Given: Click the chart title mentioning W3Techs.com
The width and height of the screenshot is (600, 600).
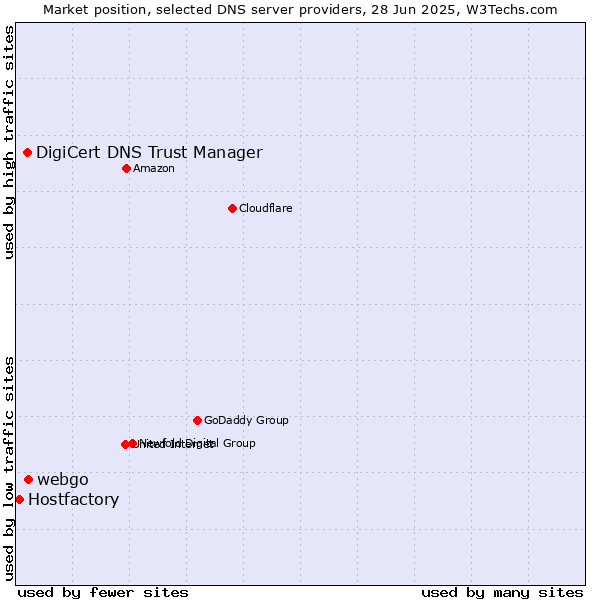Looking at the screenshot, I should pyautogui.click(x=300, y=10).
